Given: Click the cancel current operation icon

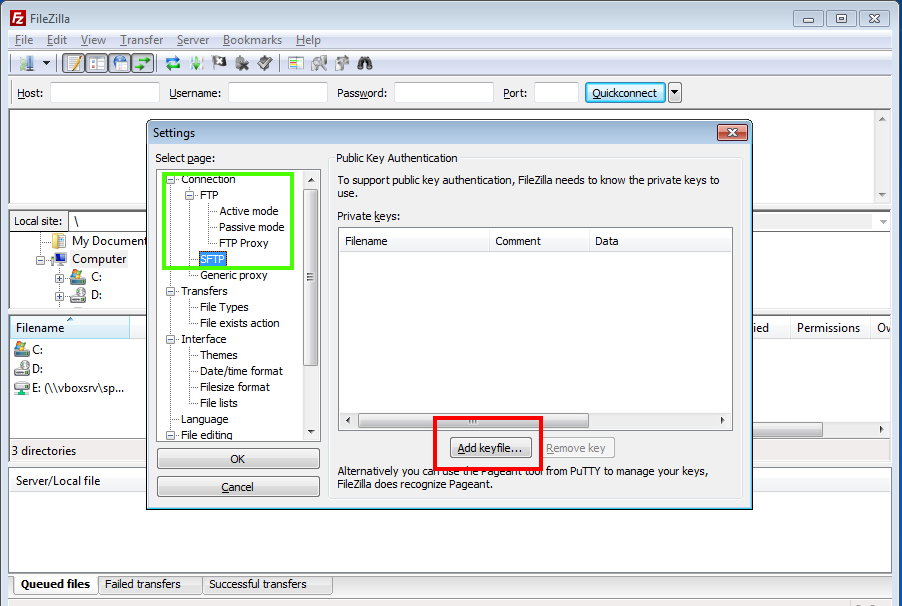Looking at the screenshot, I should [x=219, y=64].
